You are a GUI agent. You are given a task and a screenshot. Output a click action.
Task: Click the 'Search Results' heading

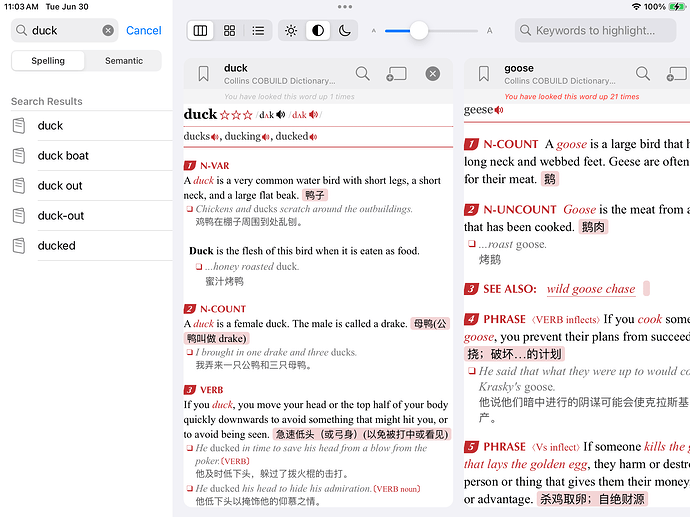[x=47, y=101]
